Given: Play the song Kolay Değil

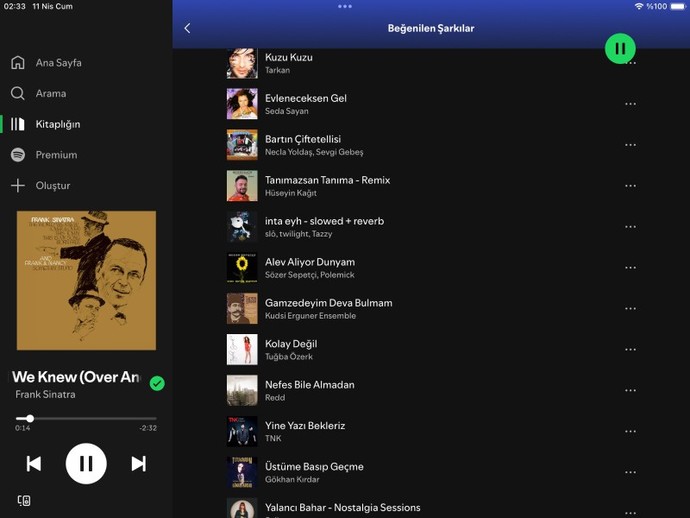Looking at the screenshot, I should tap(431, 349).
